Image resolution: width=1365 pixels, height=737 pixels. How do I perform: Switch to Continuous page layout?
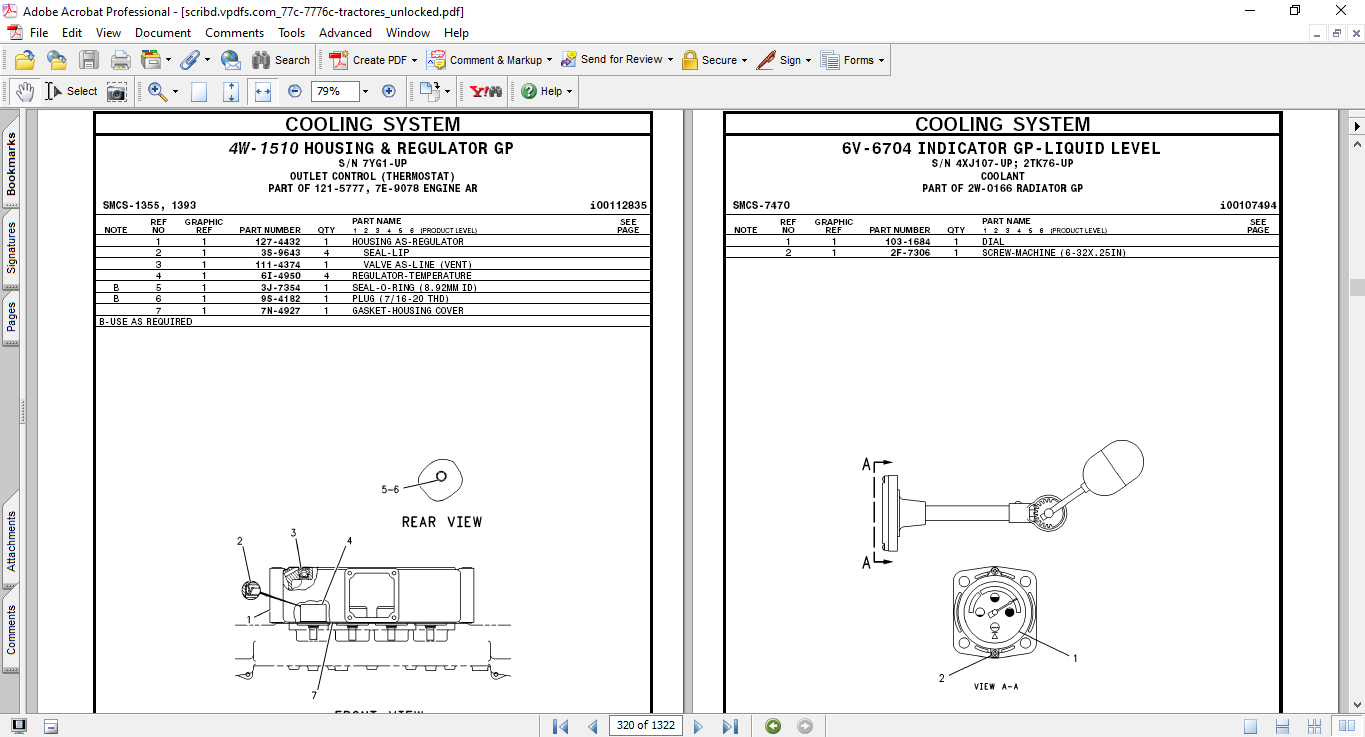pyautogui.click(x=1281, y=725)
